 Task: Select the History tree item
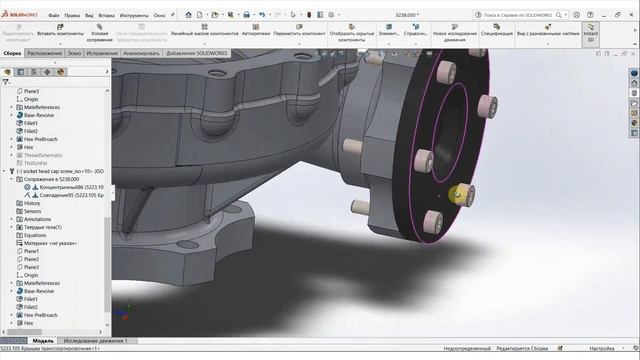pos(28,203)
